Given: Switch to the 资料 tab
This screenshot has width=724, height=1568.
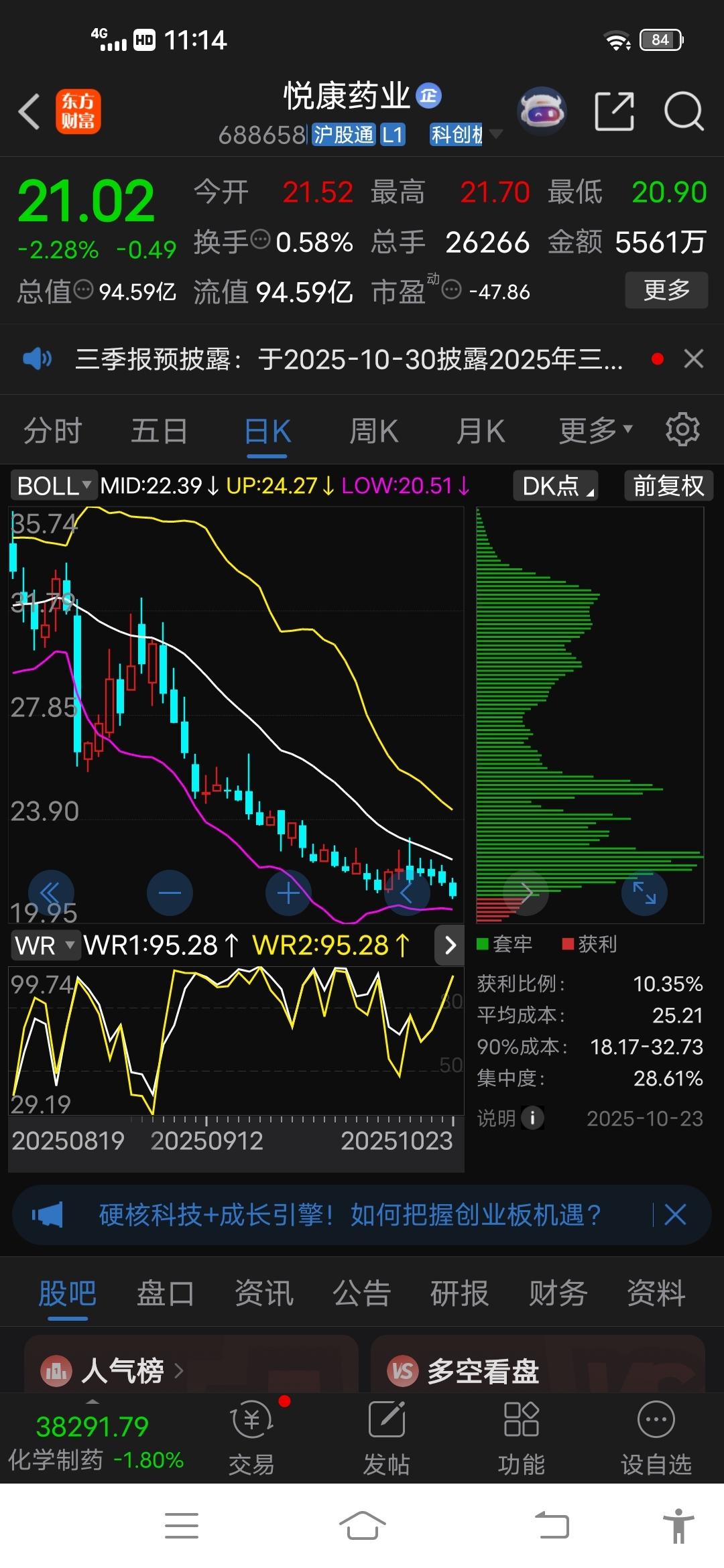Looking at the screenshot, I should [656, 1293].
